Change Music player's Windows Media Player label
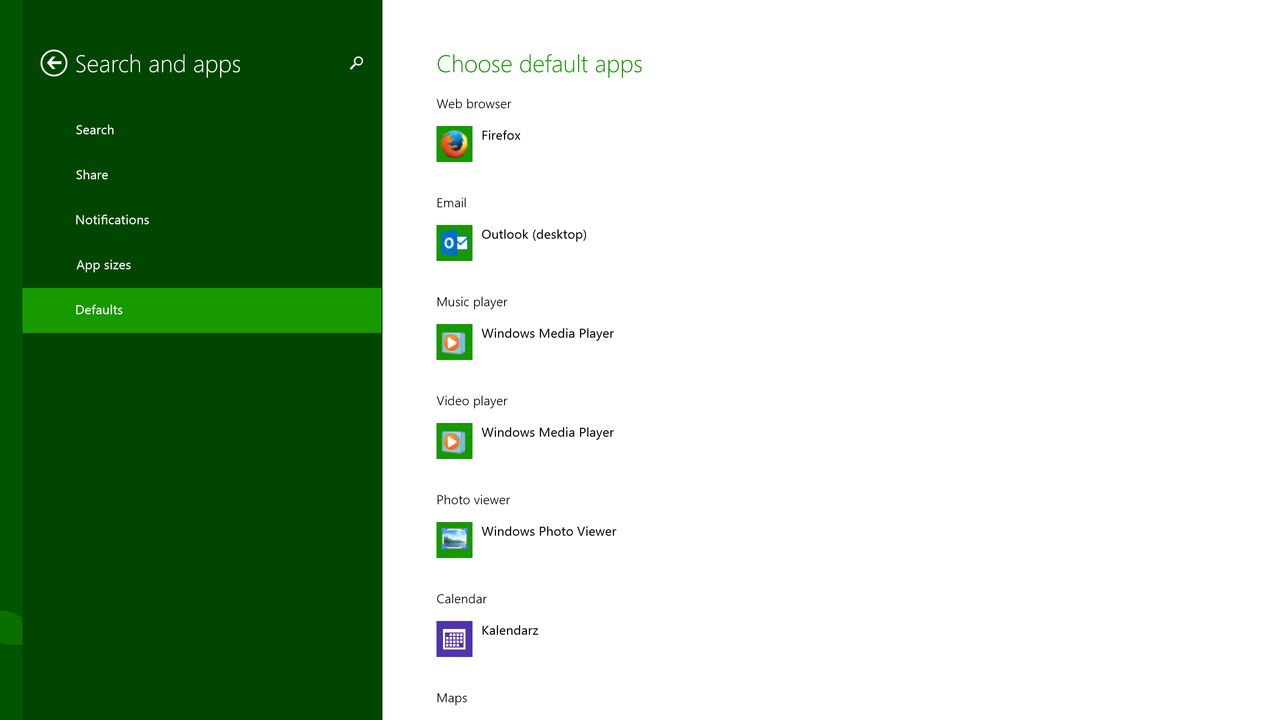Image resolution: width=1280 pixels, height=720 pixels. tap(548, 333)
